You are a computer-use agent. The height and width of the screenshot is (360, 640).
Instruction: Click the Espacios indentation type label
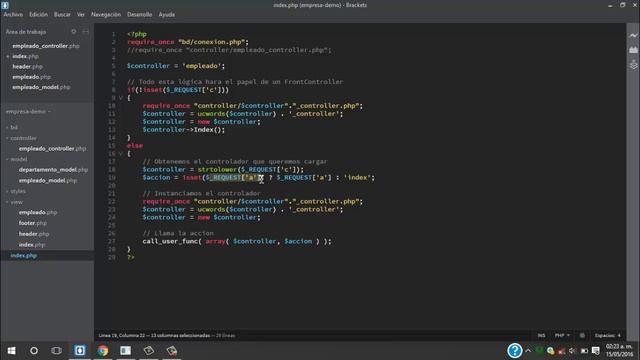pos(605,336)
